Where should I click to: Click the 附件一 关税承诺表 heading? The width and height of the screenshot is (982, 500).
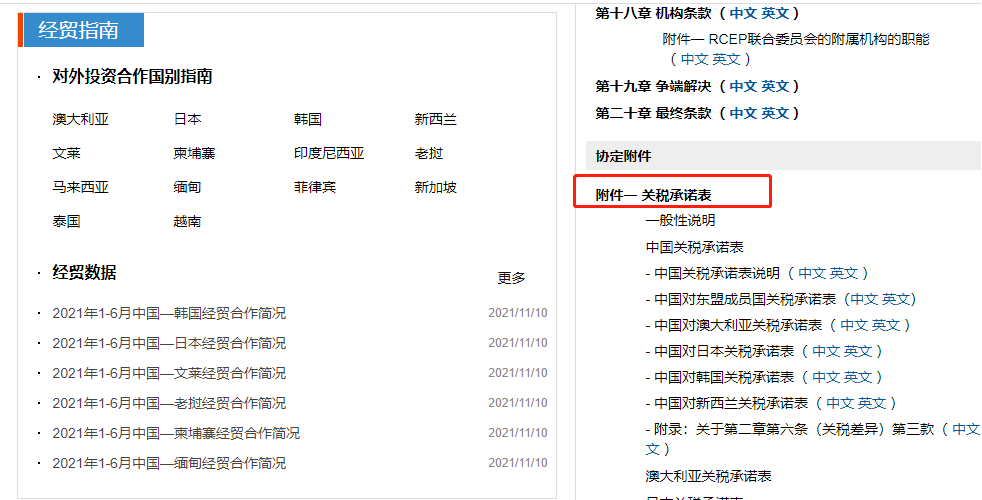click(653, 195)
